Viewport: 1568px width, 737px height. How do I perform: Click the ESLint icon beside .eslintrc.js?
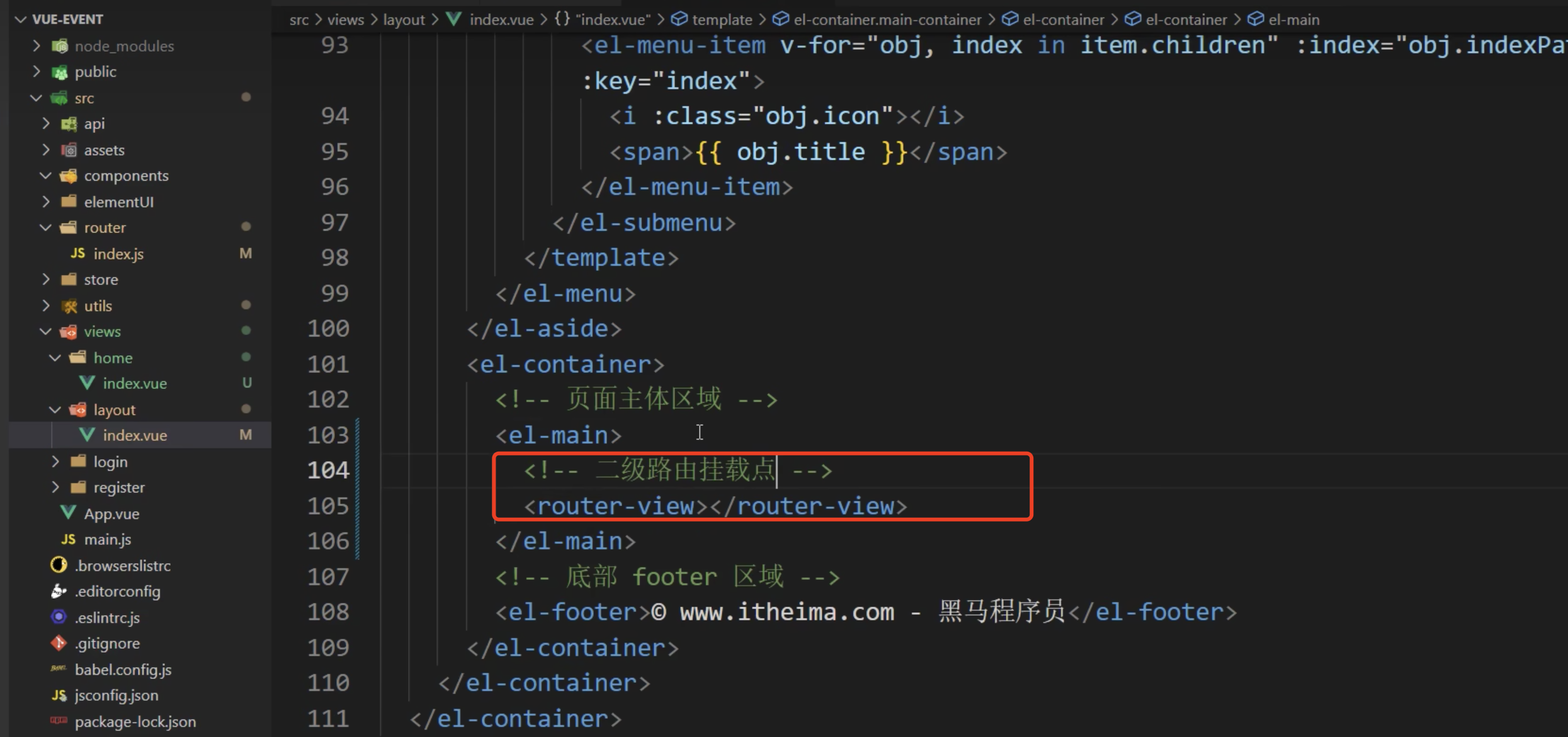59,617
